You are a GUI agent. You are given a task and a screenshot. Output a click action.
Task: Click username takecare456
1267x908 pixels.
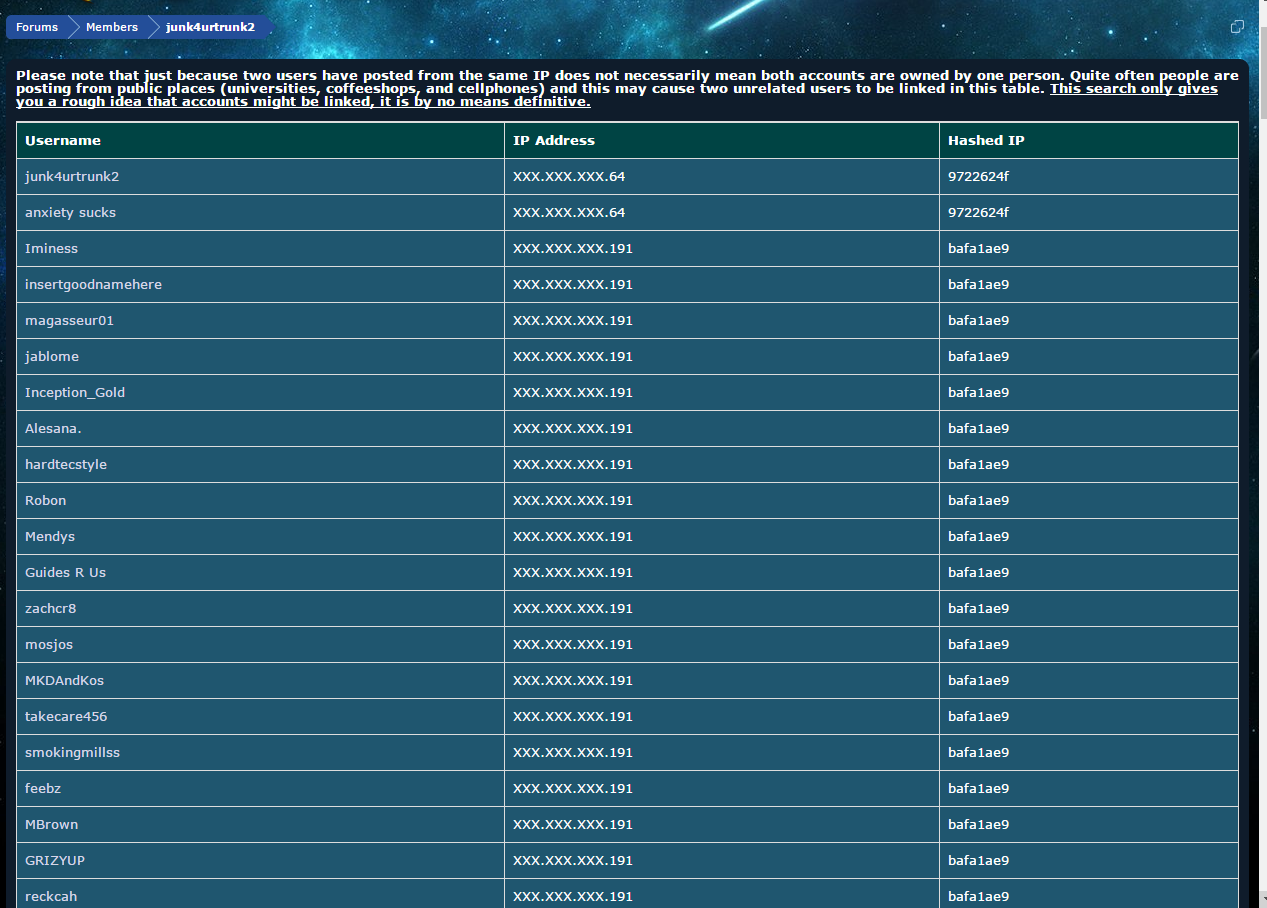point(66,717)
